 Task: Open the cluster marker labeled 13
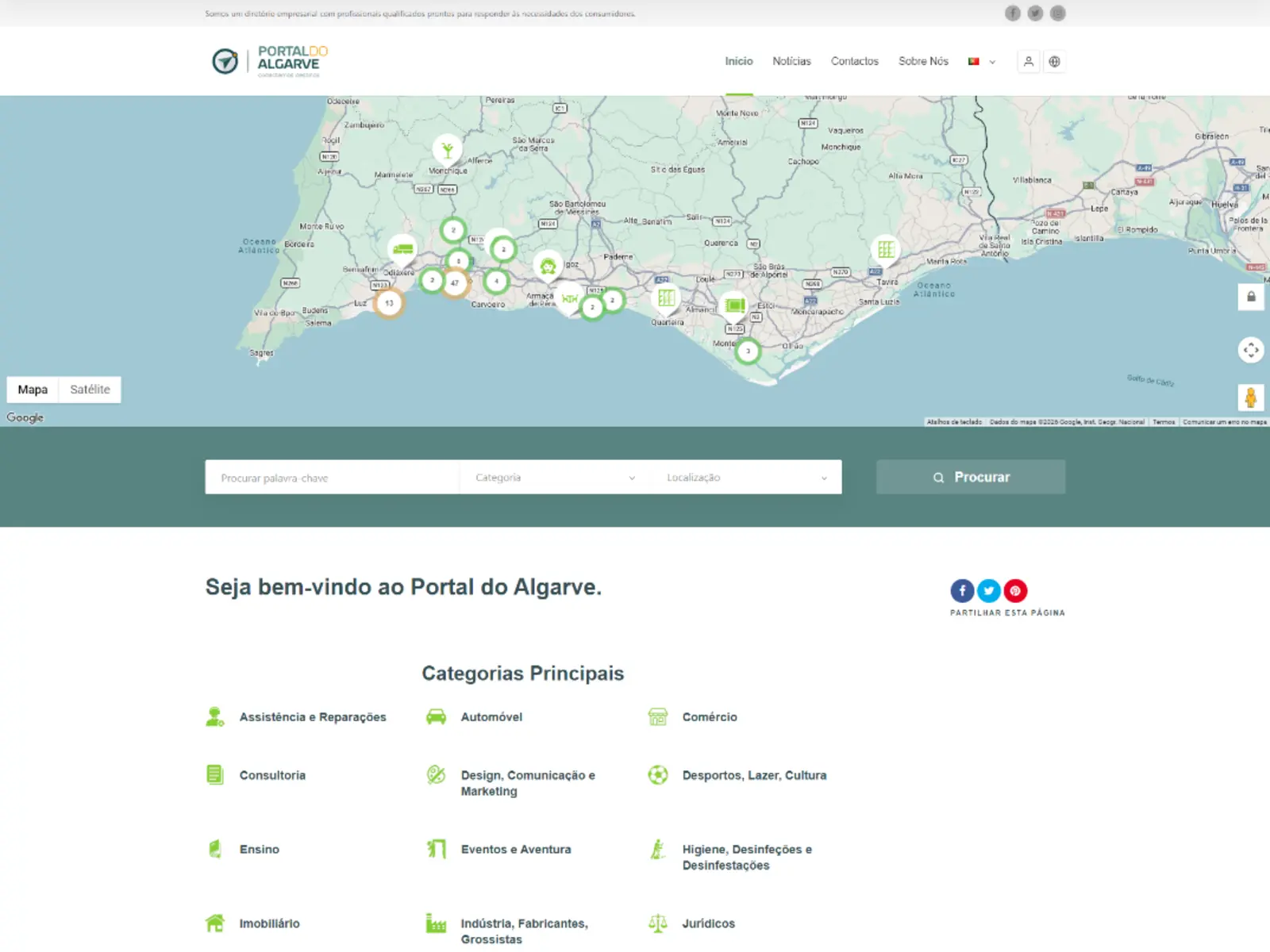pyautogui.click(x=389, y=303)
